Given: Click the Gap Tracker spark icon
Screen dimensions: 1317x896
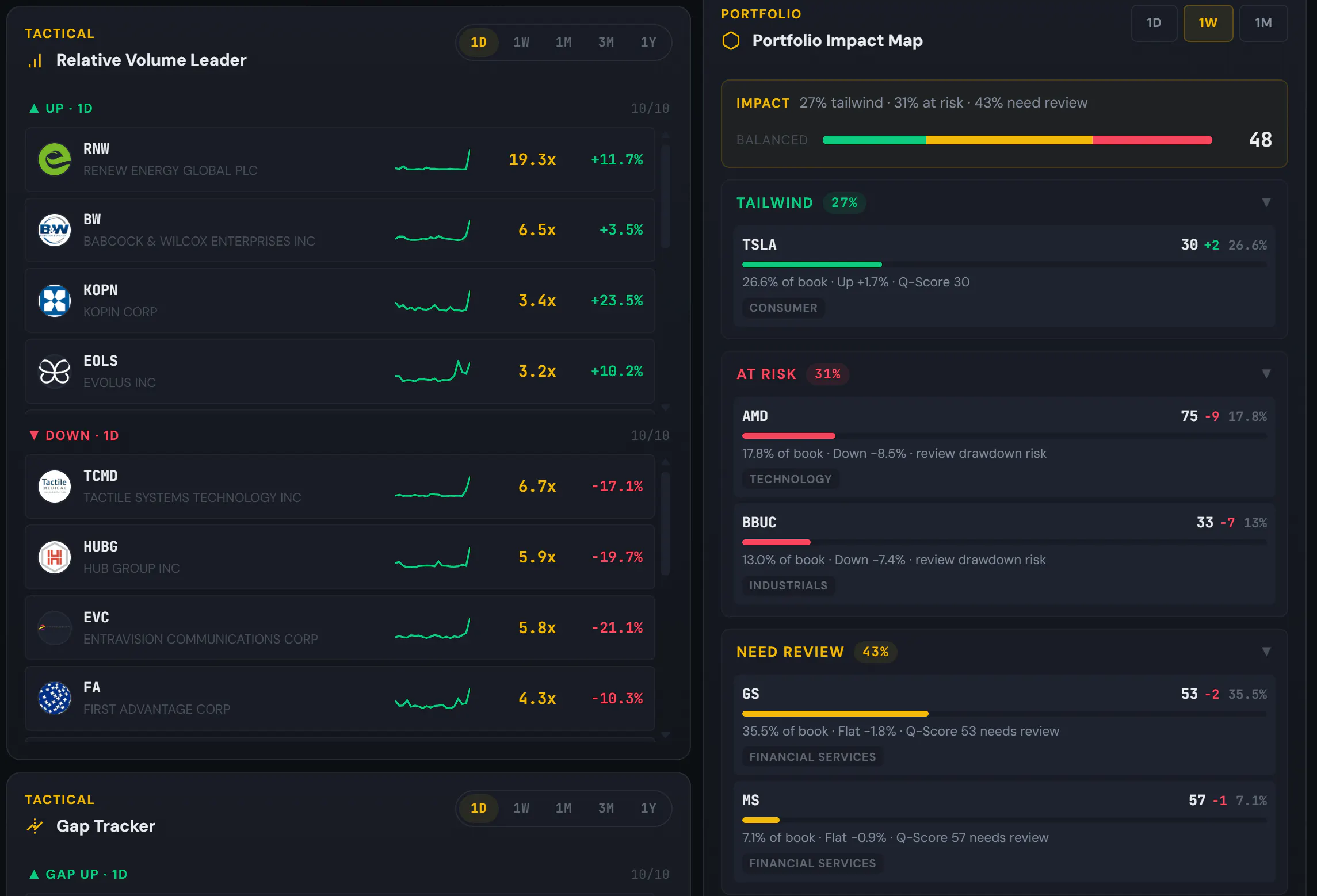Looking at the screenshot, I should click(x=35, y=826).
